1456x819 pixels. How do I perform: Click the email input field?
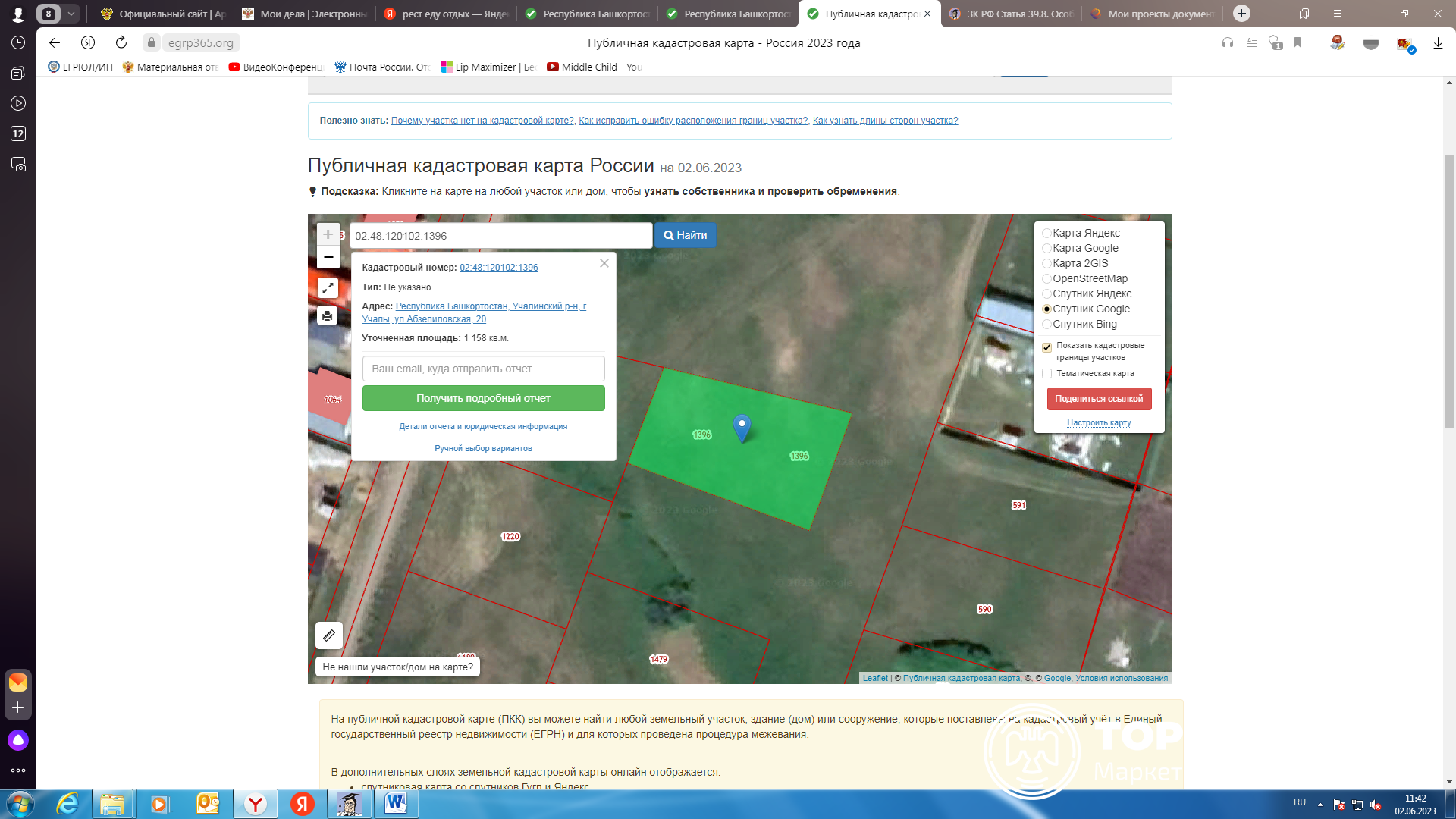pyautogui.click(x=483, y=369)
